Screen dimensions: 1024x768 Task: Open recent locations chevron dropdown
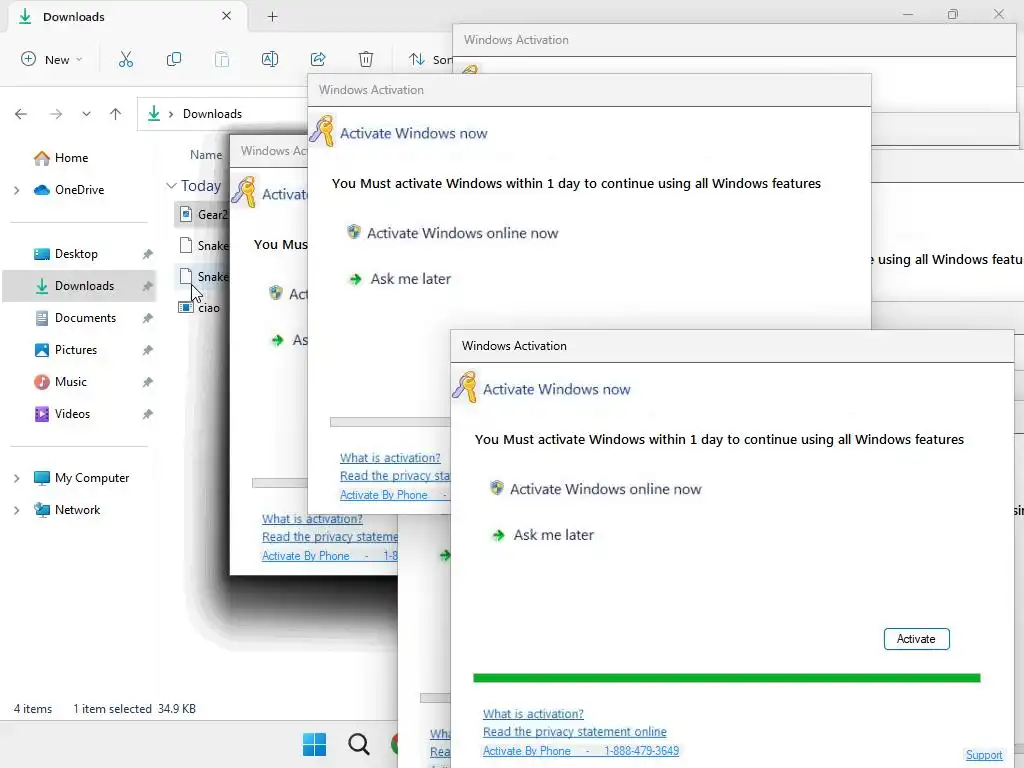(x=86, y=114)
